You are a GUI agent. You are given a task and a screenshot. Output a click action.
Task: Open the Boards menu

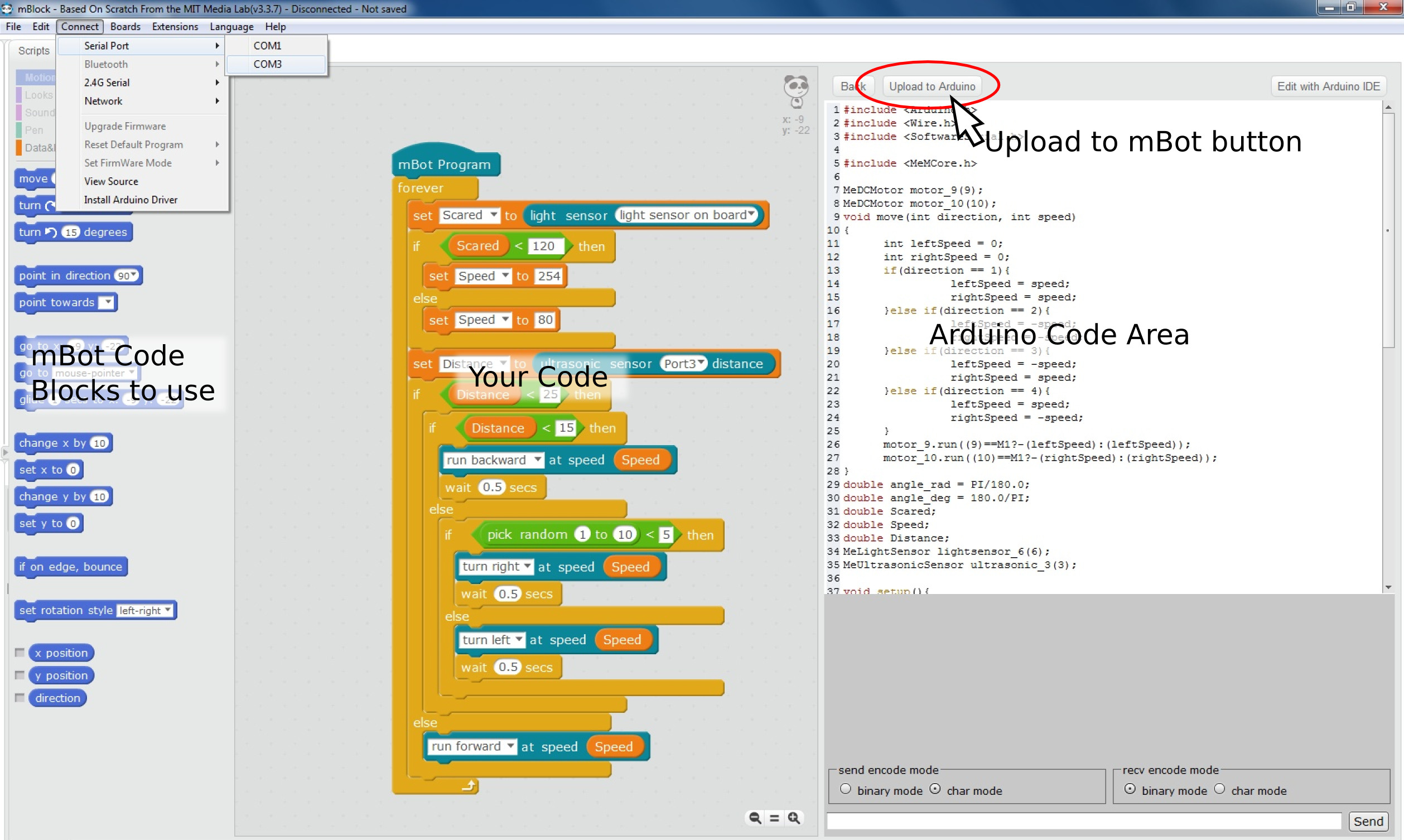click(125, 27)
